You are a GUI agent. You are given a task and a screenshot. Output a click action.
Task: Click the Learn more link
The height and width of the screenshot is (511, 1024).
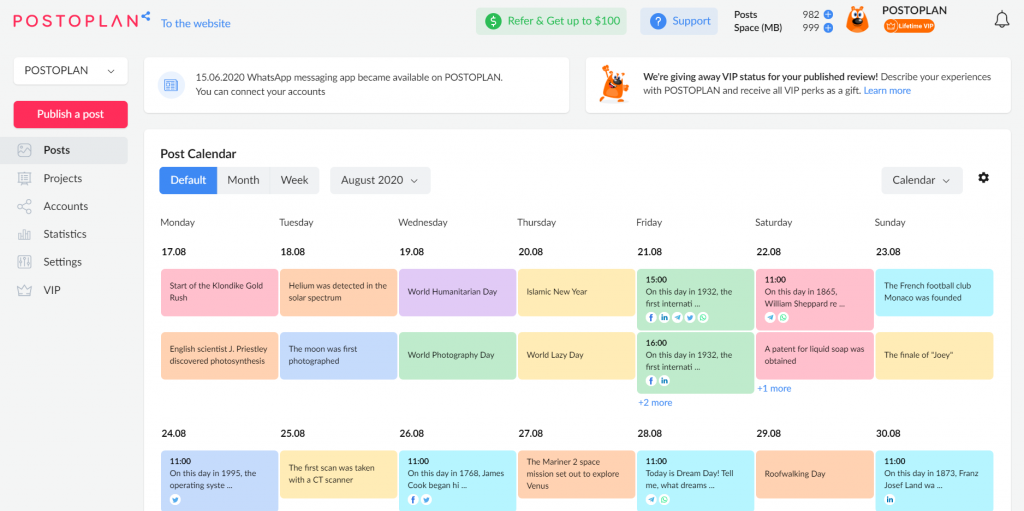(887, 91)
